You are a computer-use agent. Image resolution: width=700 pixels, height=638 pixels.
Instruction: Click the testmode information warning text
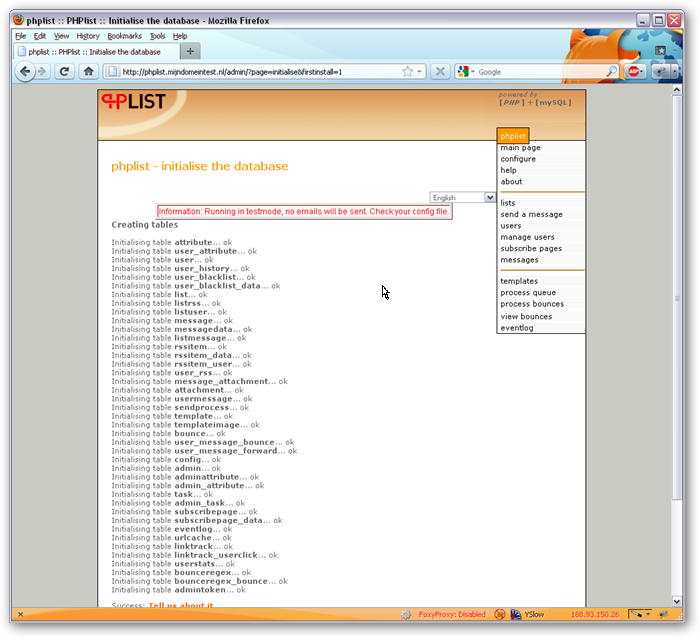tap(304, 211)
